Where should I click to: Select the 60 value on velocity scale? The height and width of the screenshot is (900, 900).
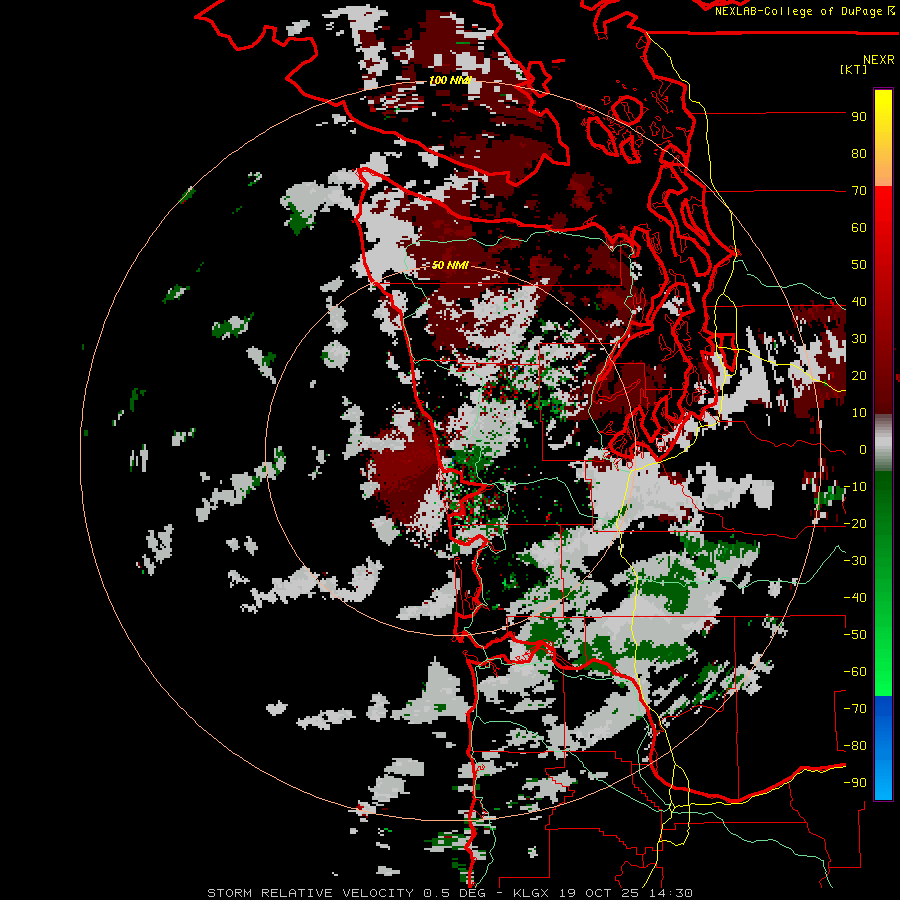click(x=859, y=228)
